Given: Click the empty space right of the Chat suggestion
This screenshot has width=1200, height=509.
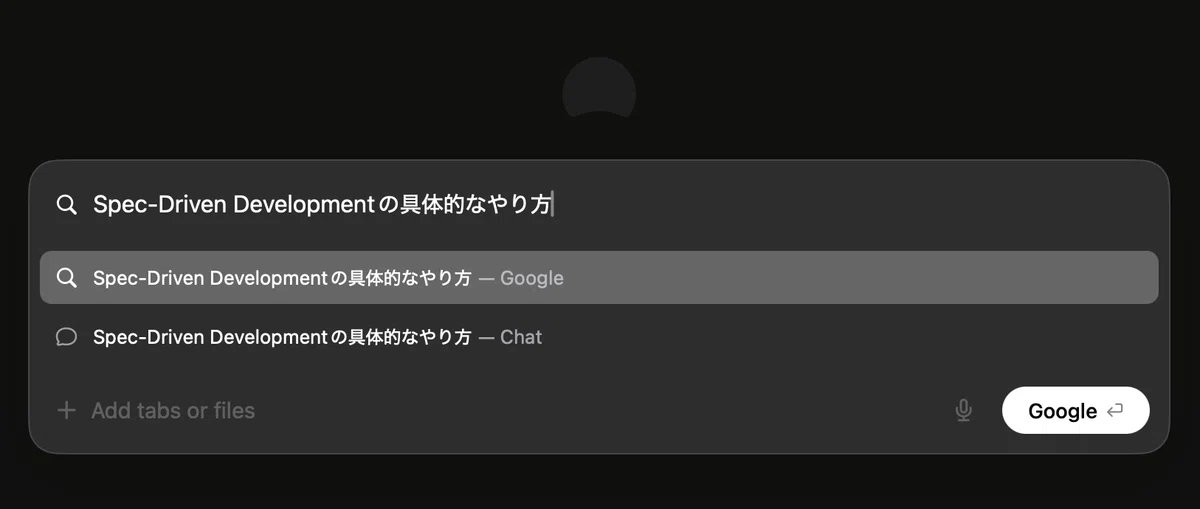Looking at the screenshot, I should (x=850, y=337).
